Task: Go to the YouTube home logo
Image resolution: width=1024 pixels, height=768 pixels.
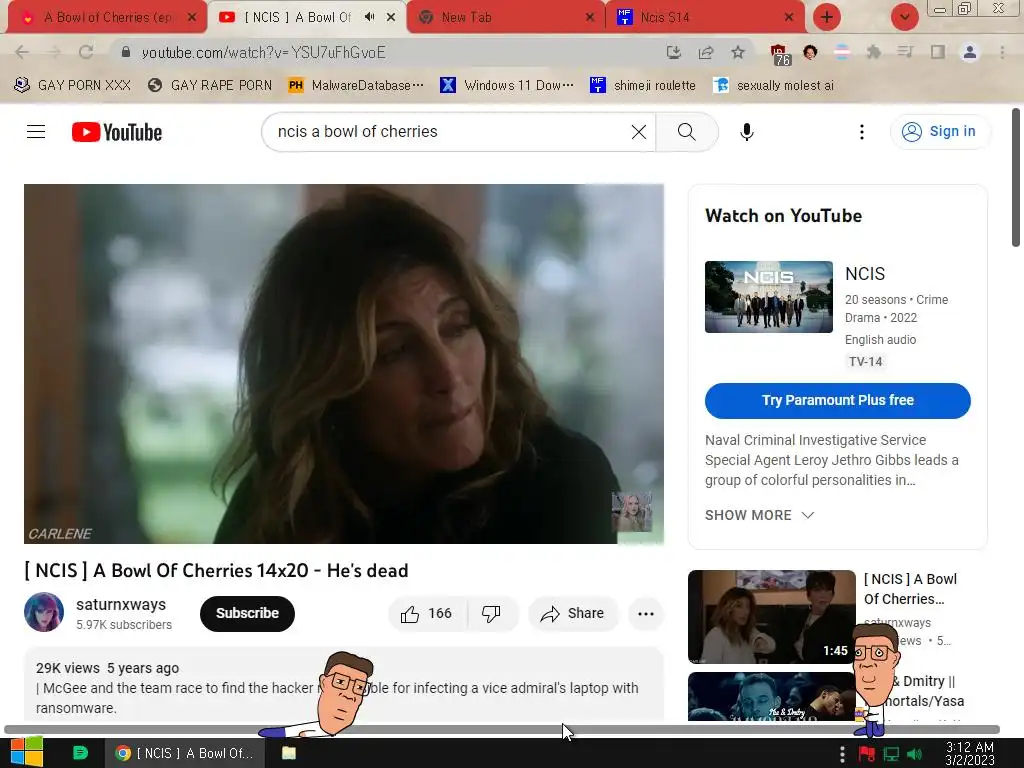Action: point(117,132)
